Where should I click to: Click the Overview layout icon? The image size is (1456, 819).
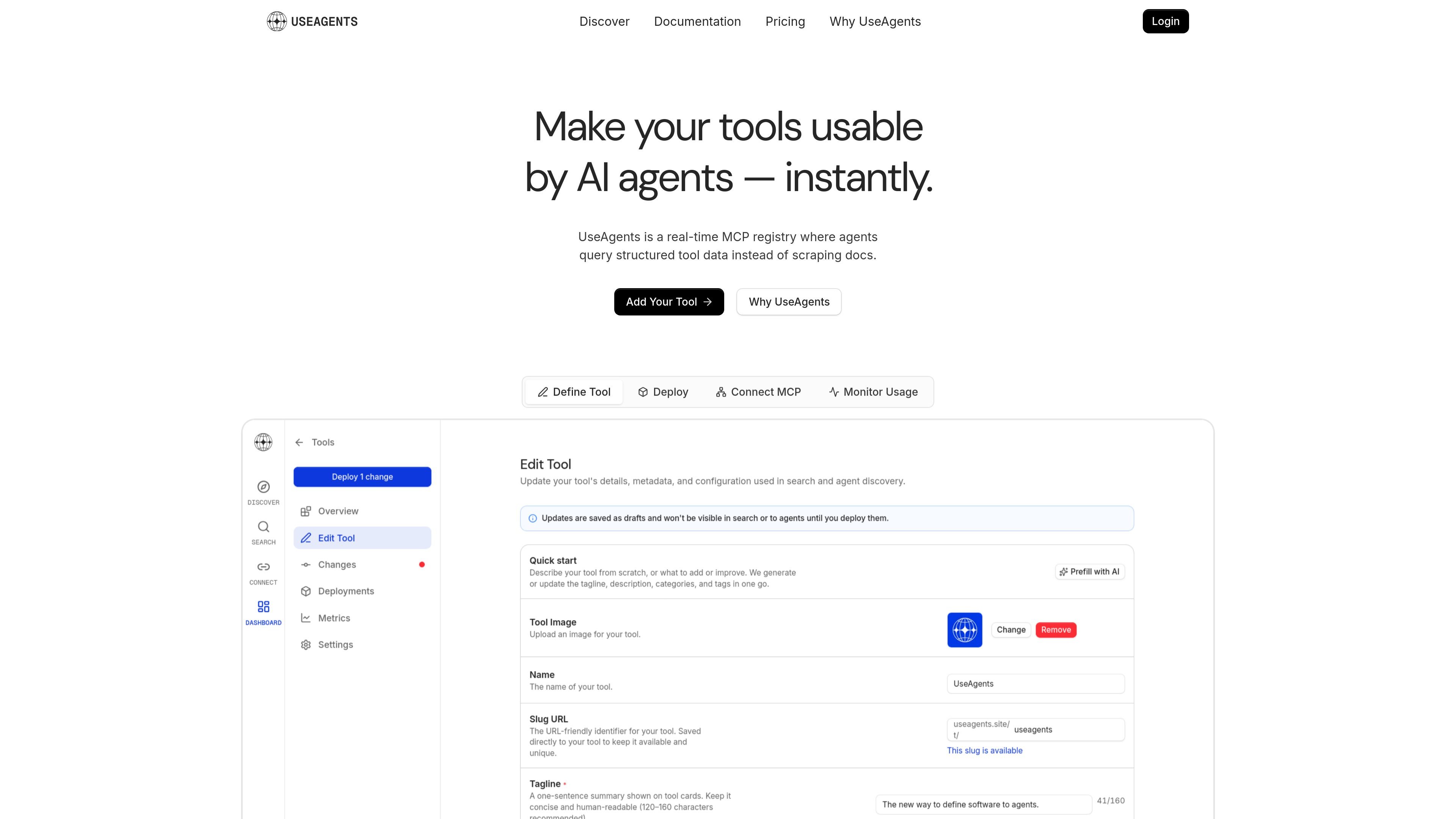306,511
